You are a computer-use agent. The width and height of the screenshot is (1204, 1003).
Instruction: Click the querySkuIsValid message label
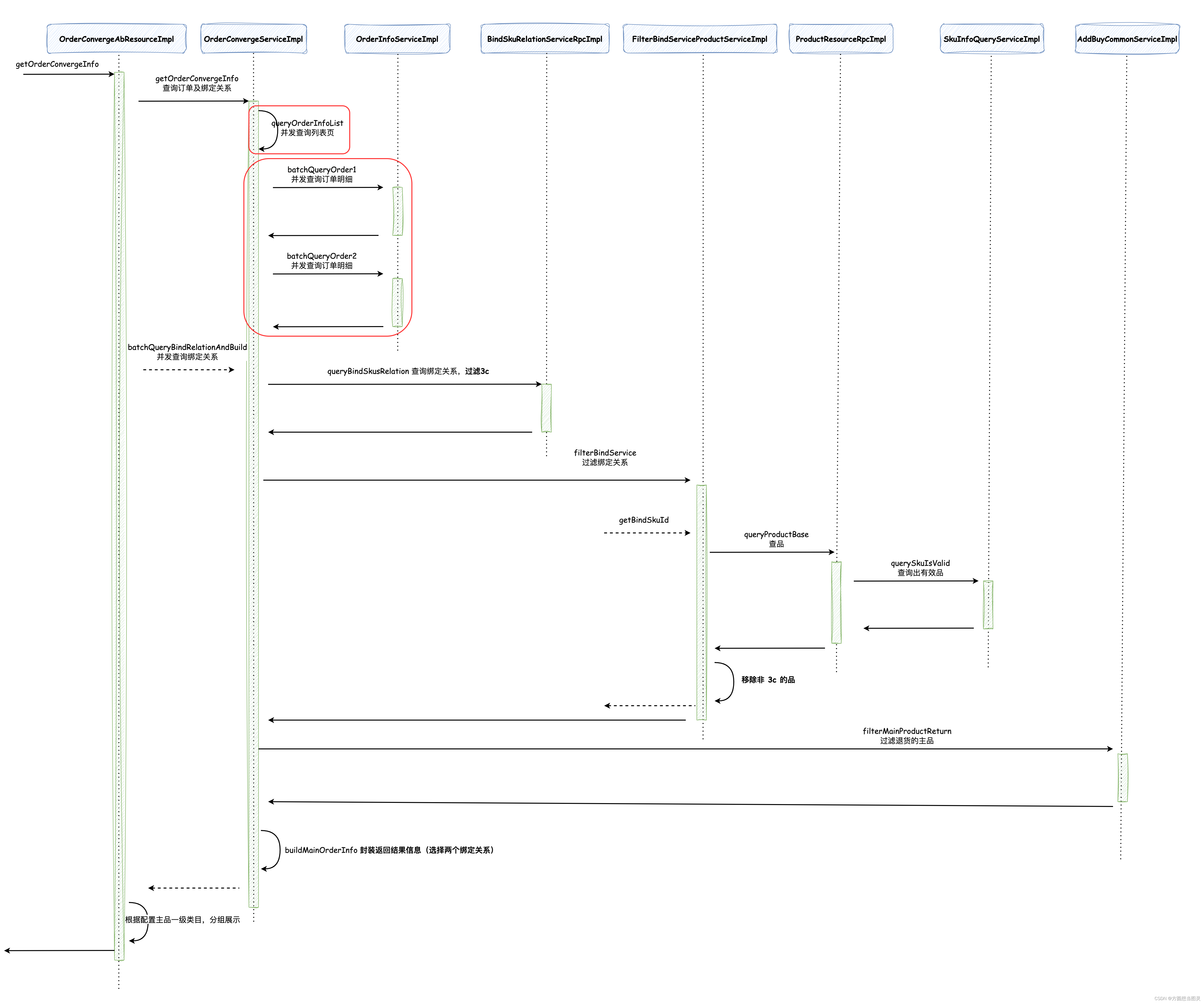tap(920, 563)
